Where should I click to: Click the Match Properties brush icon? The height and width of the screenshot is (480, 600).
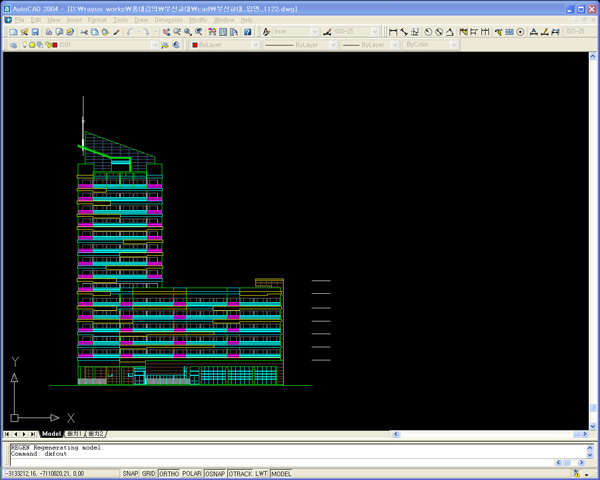coord(116,32)
